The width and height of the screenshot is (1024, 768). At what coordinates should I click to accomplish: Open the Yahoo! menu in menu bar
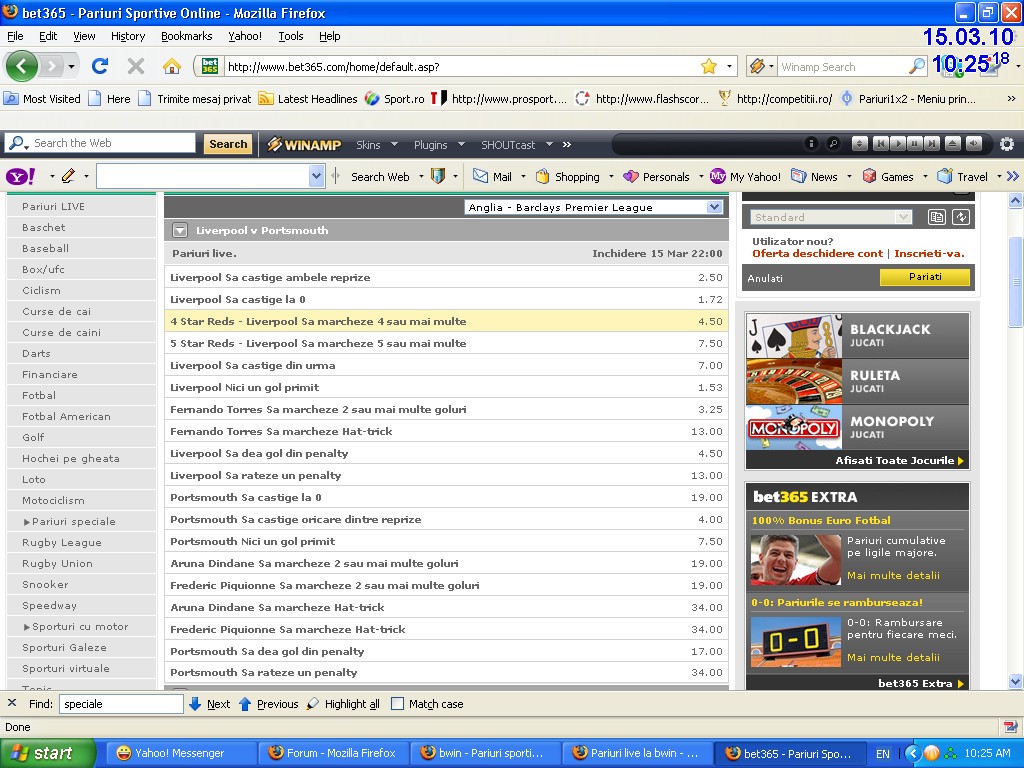tap(245, 36)
